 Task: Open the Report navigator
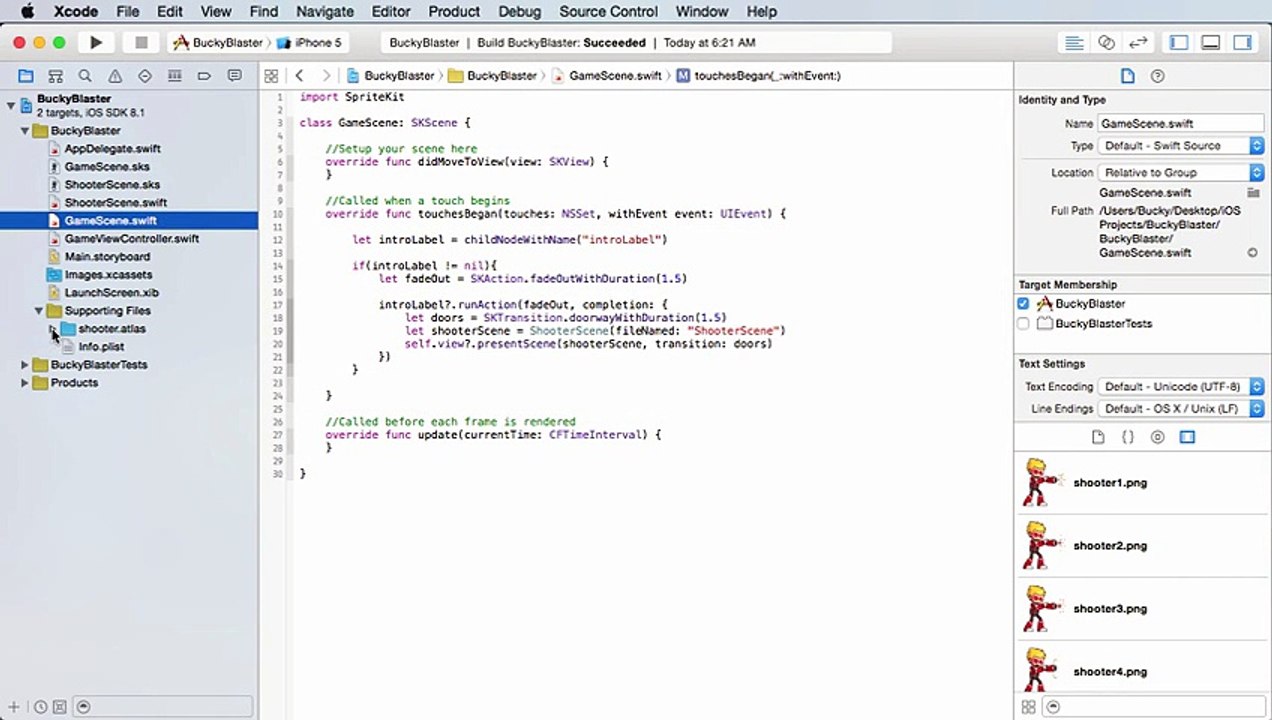point(234,76)
